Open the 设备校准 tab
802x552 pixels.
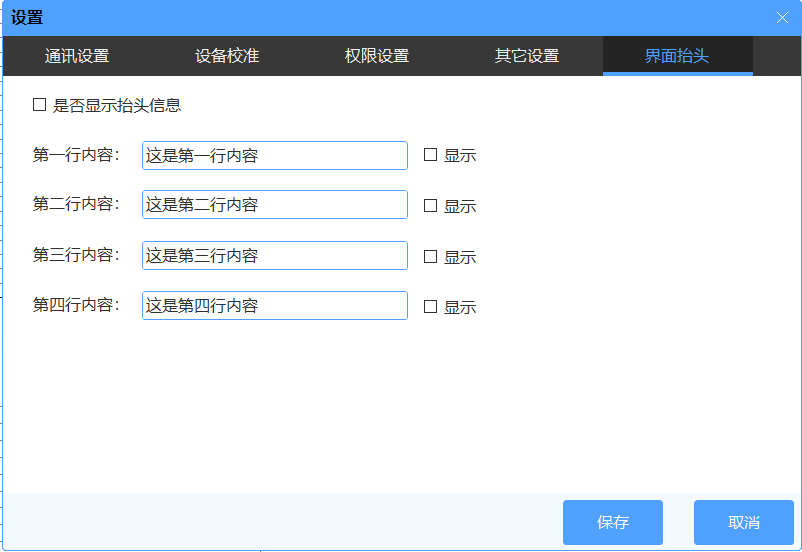[x=227, y=56]
